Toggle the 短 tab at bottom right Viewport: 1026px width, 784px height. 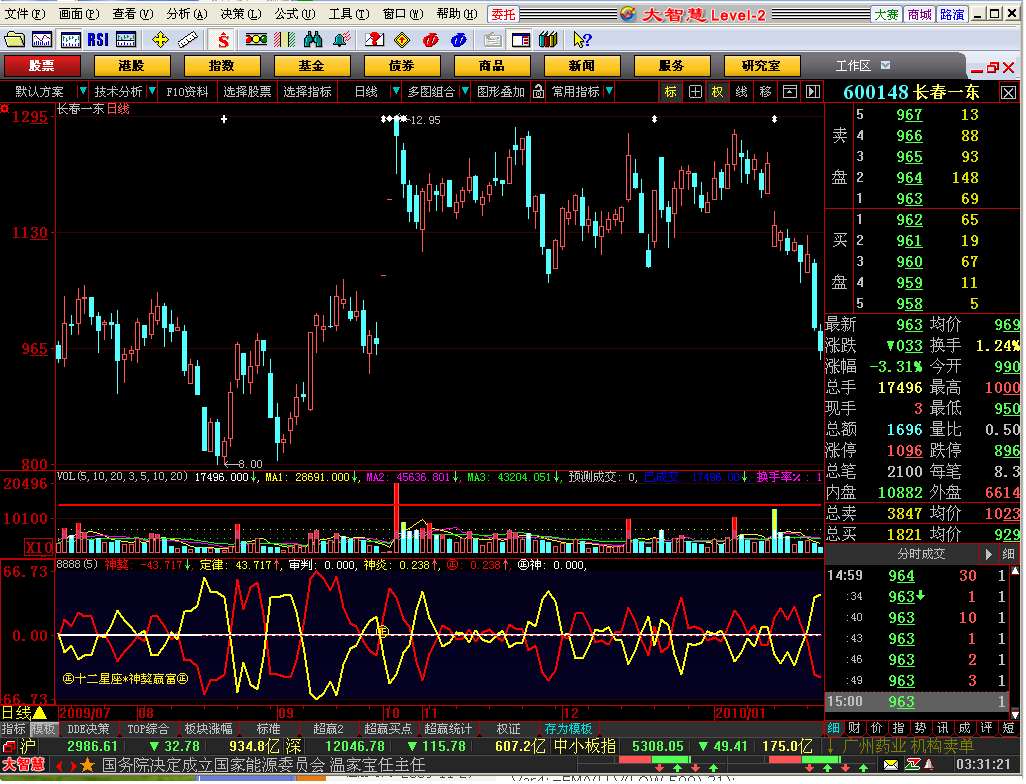[x=1008, y=728]
